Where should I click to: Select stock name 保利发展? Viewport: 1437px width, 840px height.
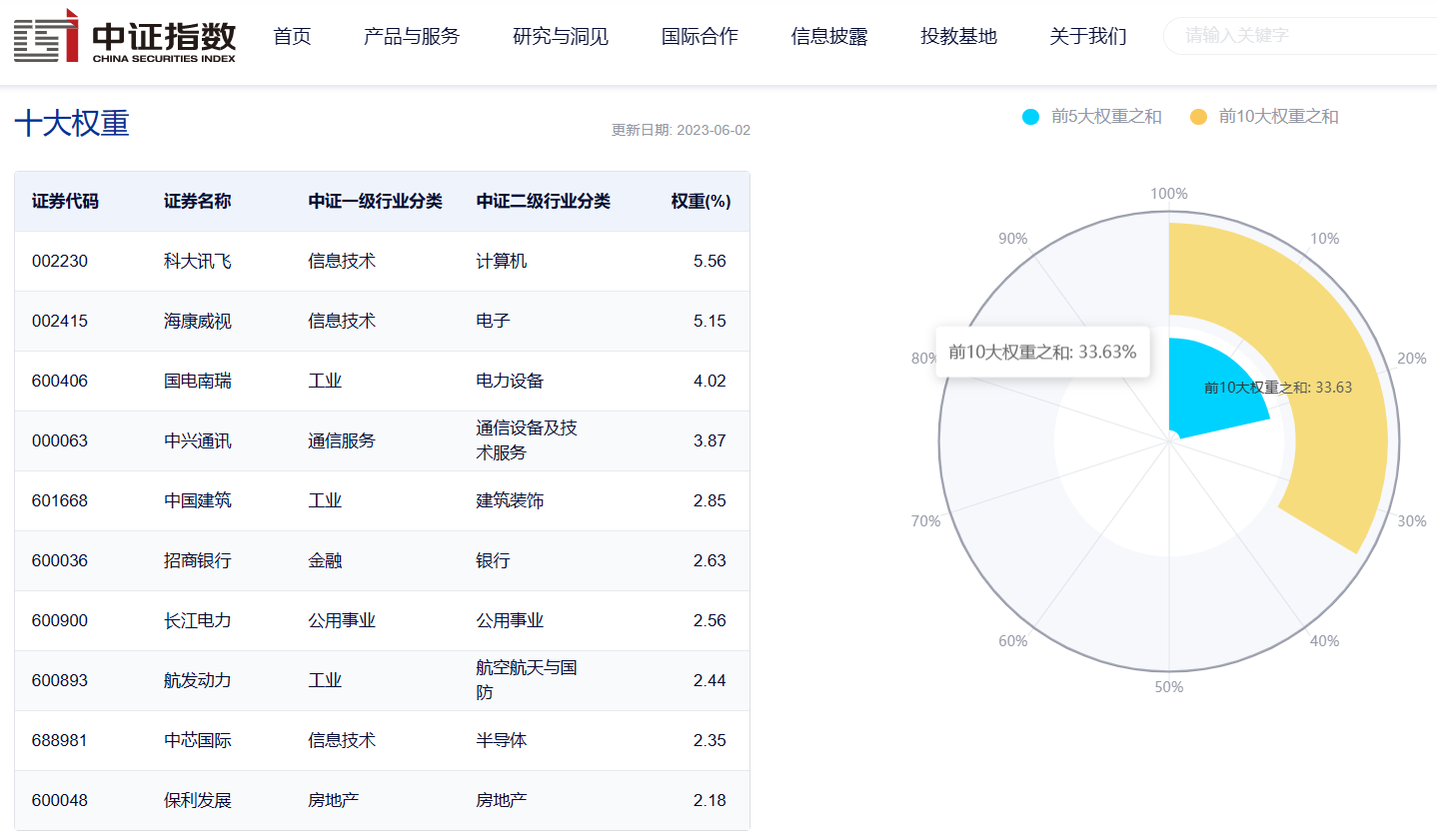coord(198,801)
